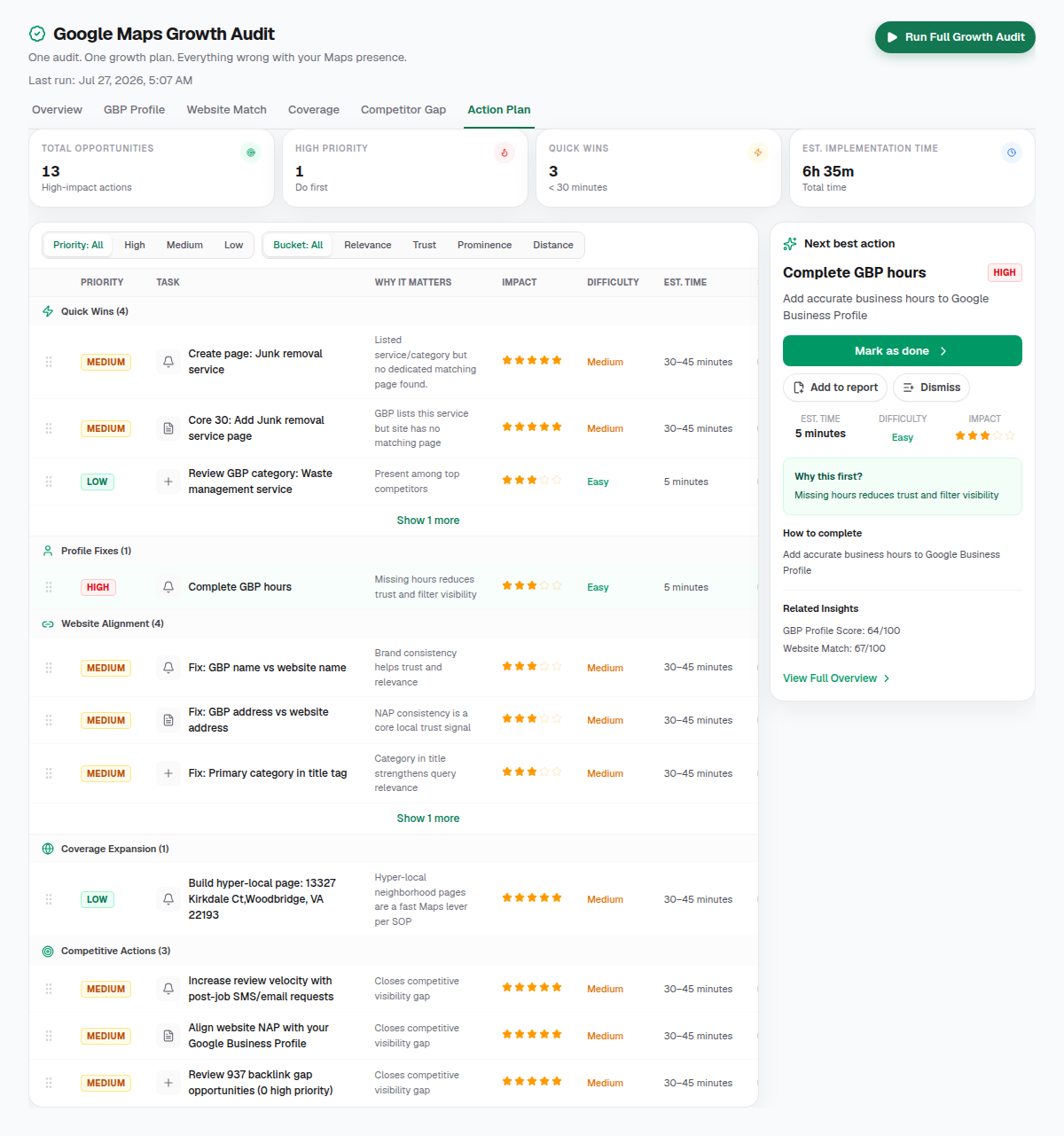Filter by Trust bucket
Image resolution: width=1064 pixels, height=1136 pixels.
pos(424,245)
